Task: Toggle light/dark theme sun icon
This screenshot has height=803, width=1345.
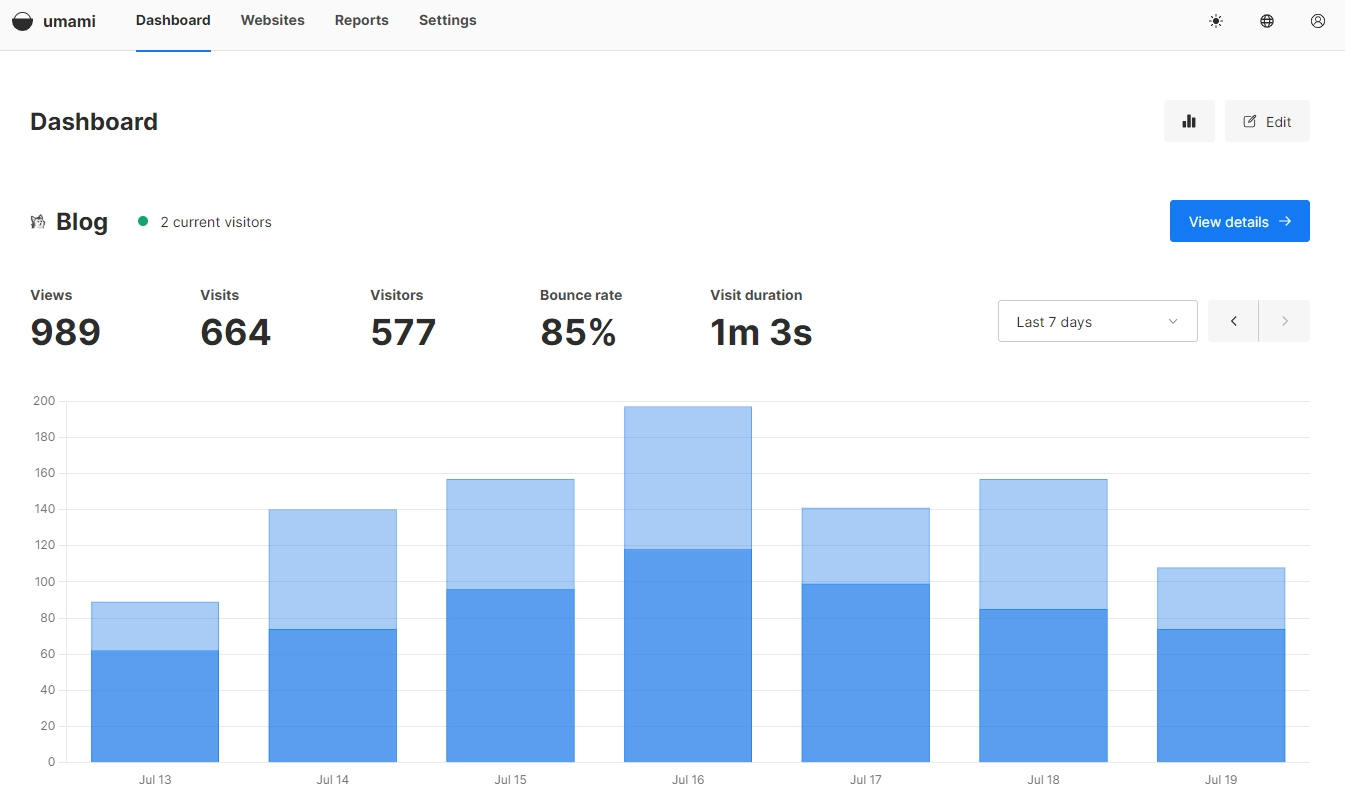Action: click(1216, 21)
